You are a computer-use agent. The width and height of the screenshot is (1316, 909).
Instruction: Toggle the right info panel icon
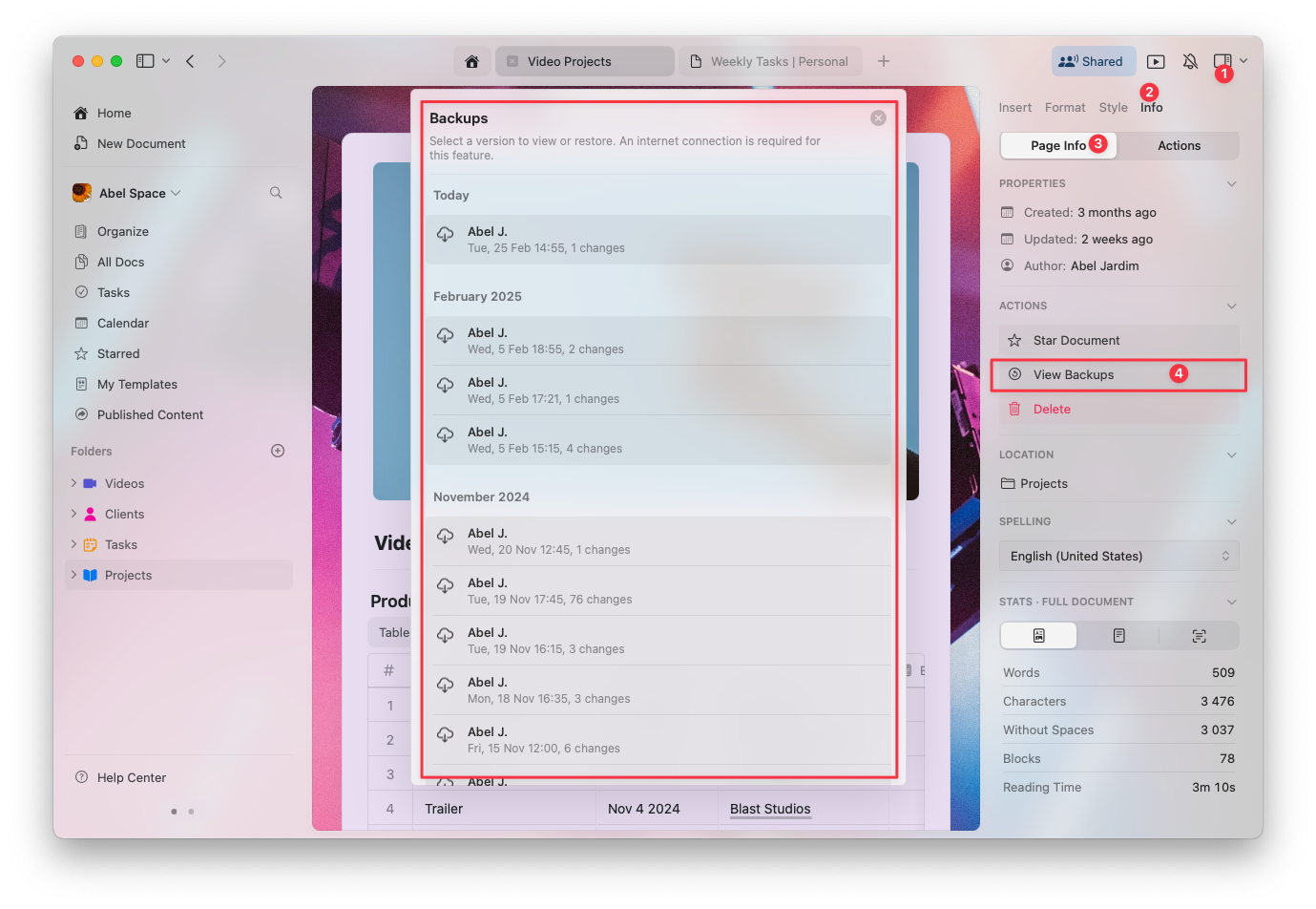point(1224,60)
